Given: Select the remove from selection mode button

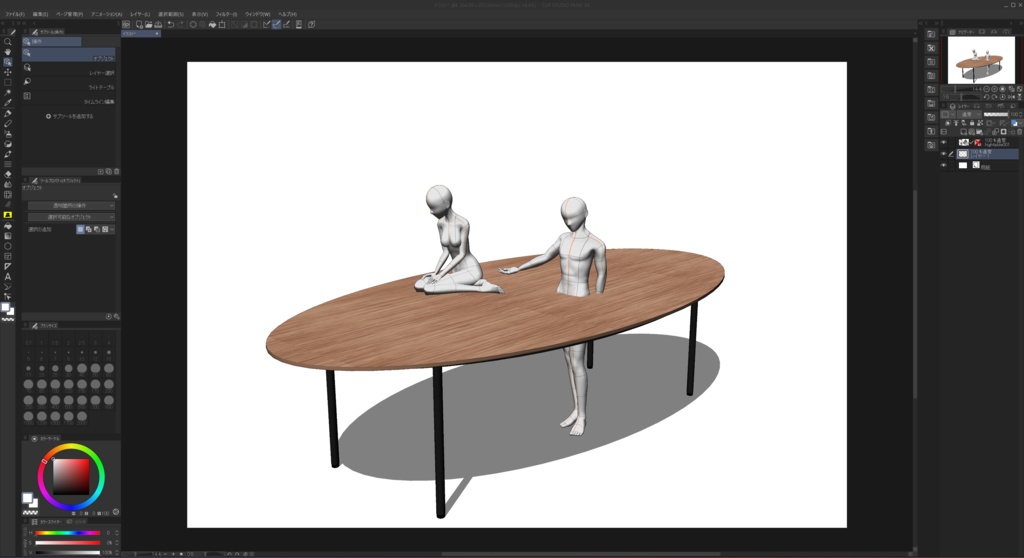Looking at the screenshot, I should pyautogui.click(x=97, y=229).
